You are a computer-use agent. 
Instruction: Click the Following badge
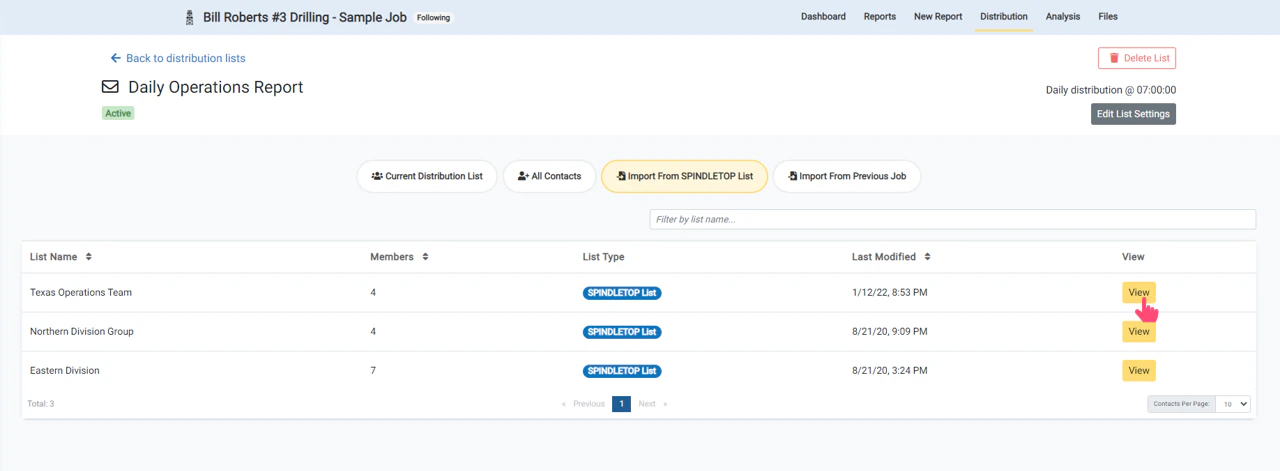[x=433, y=17]
